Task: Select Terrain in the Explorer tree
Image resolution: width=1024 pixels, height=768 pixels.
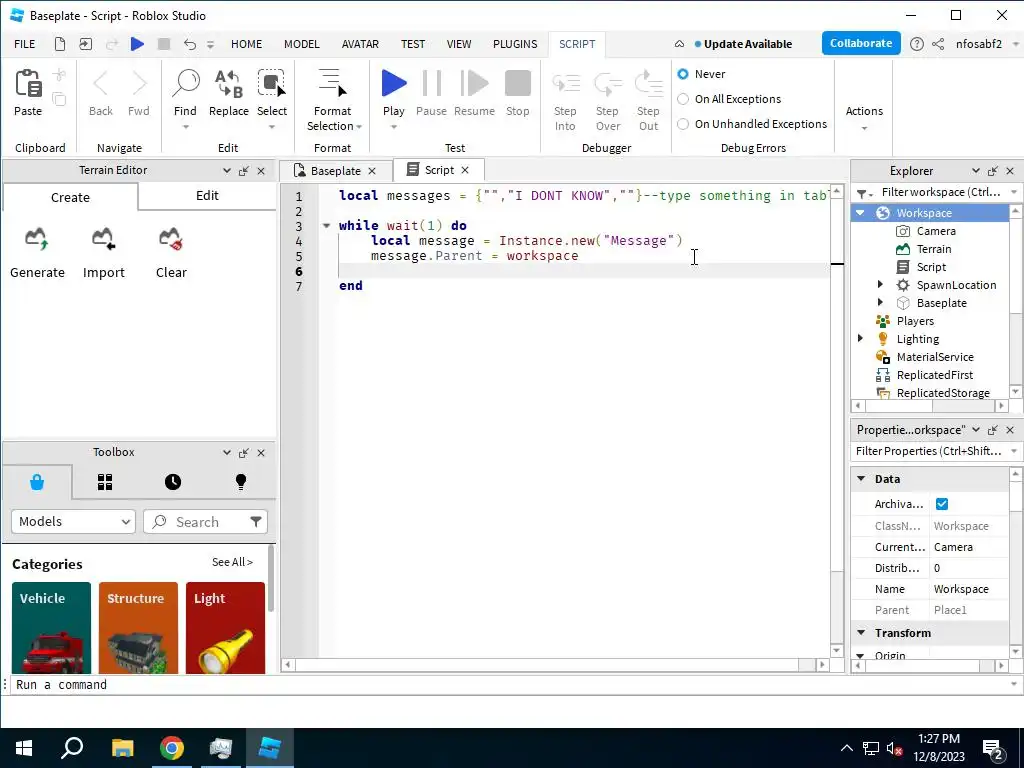Action: coord(933,249)
